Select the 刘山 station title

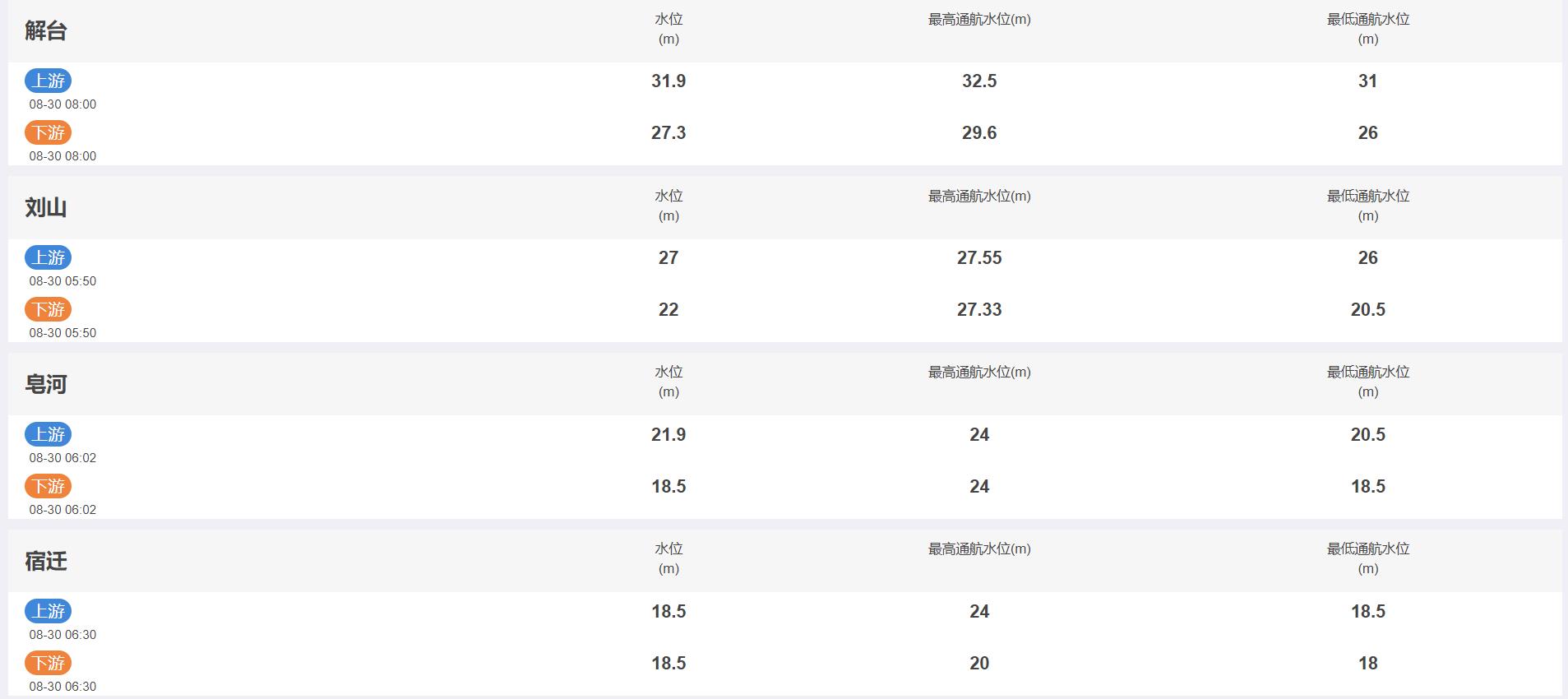coord(46,208)
